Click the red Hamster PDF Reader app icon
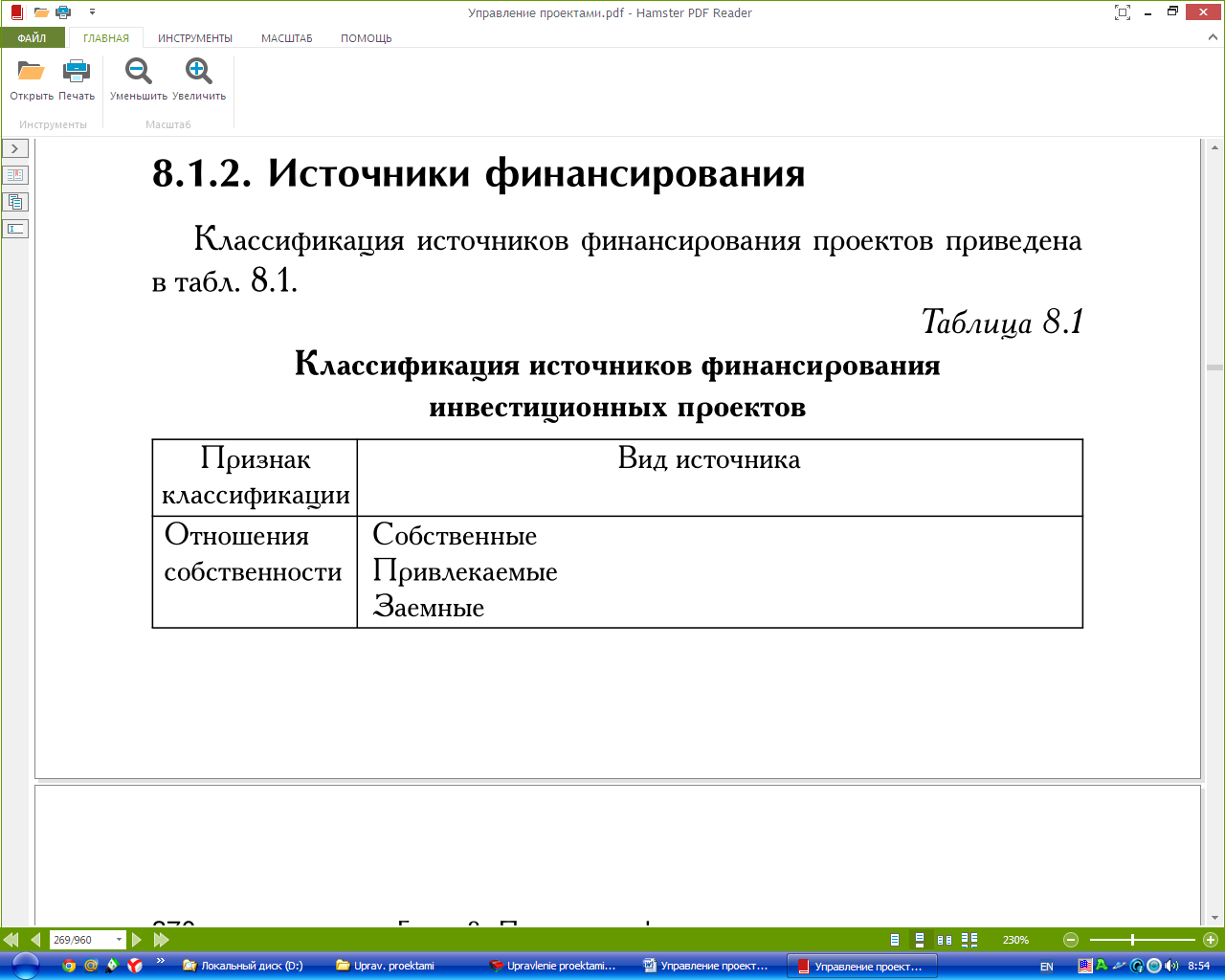The height and width of the screenshot is (980, 1225). pyautogui.click(x=15, y=12)
